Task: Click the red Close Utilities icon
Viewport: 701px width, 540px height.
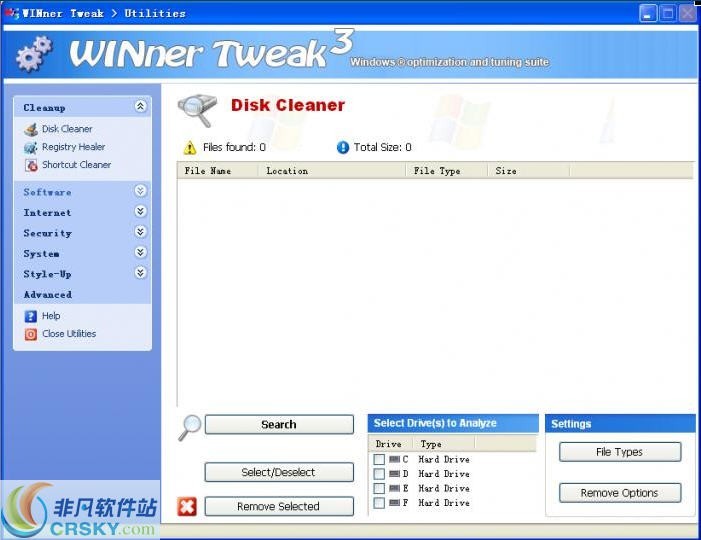Action: click(30, 334)
